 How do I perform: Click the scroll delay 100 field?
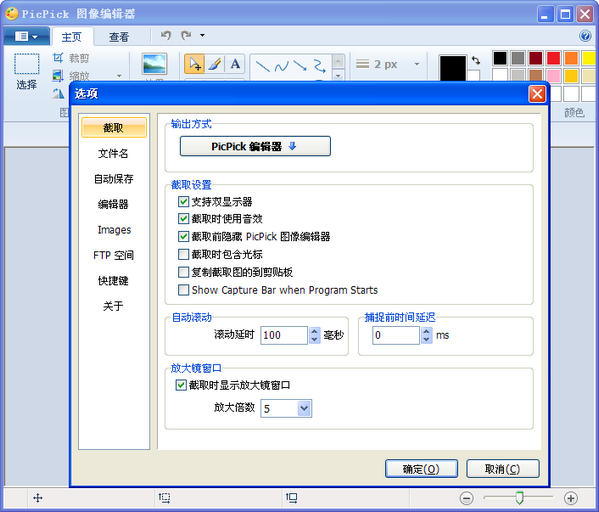[x=284, y=335]
